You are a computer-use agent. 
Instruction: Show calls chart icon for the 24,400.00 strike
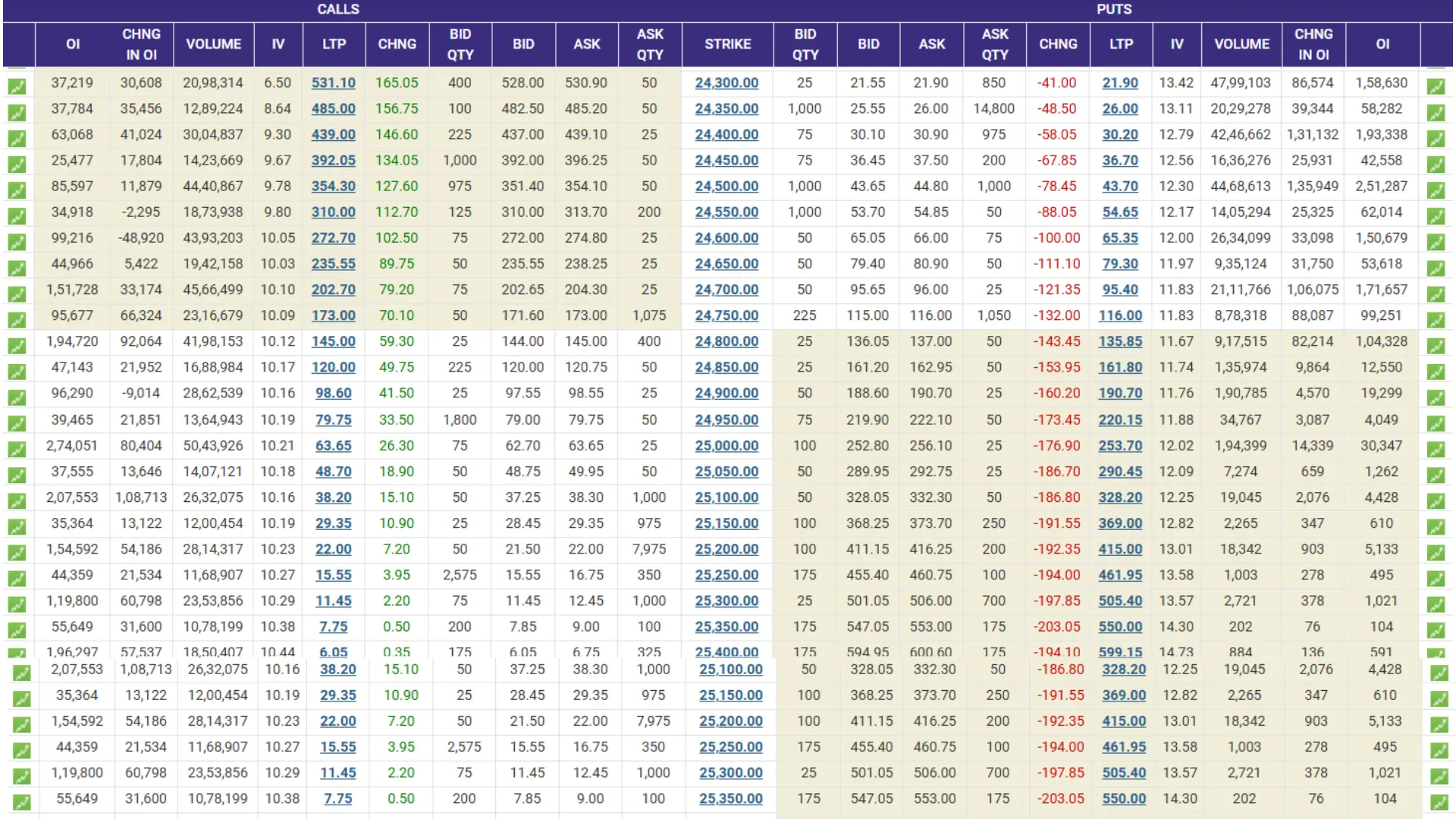(17, 139)
